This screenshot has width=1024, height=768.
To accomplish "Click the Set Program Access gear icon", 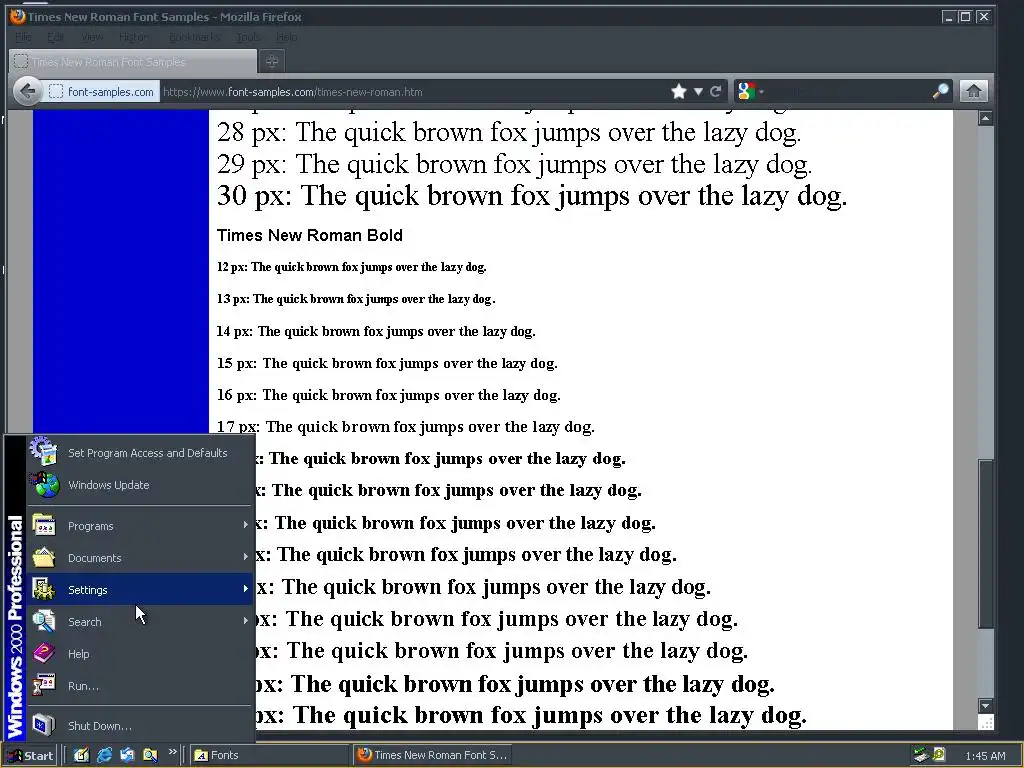I will pos(43,452).
